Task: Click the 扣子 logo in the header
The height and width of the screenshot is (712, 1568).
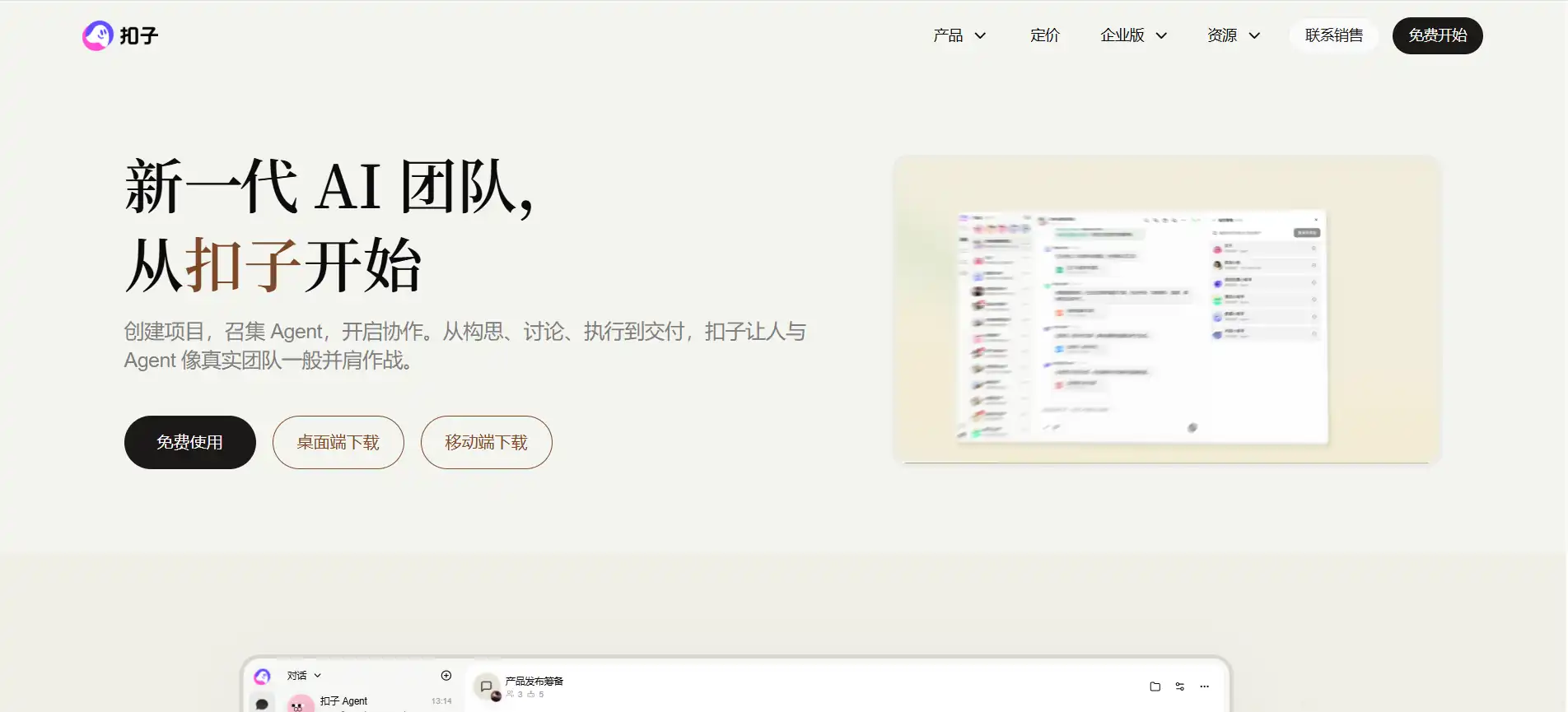Action: coord(120,35)
